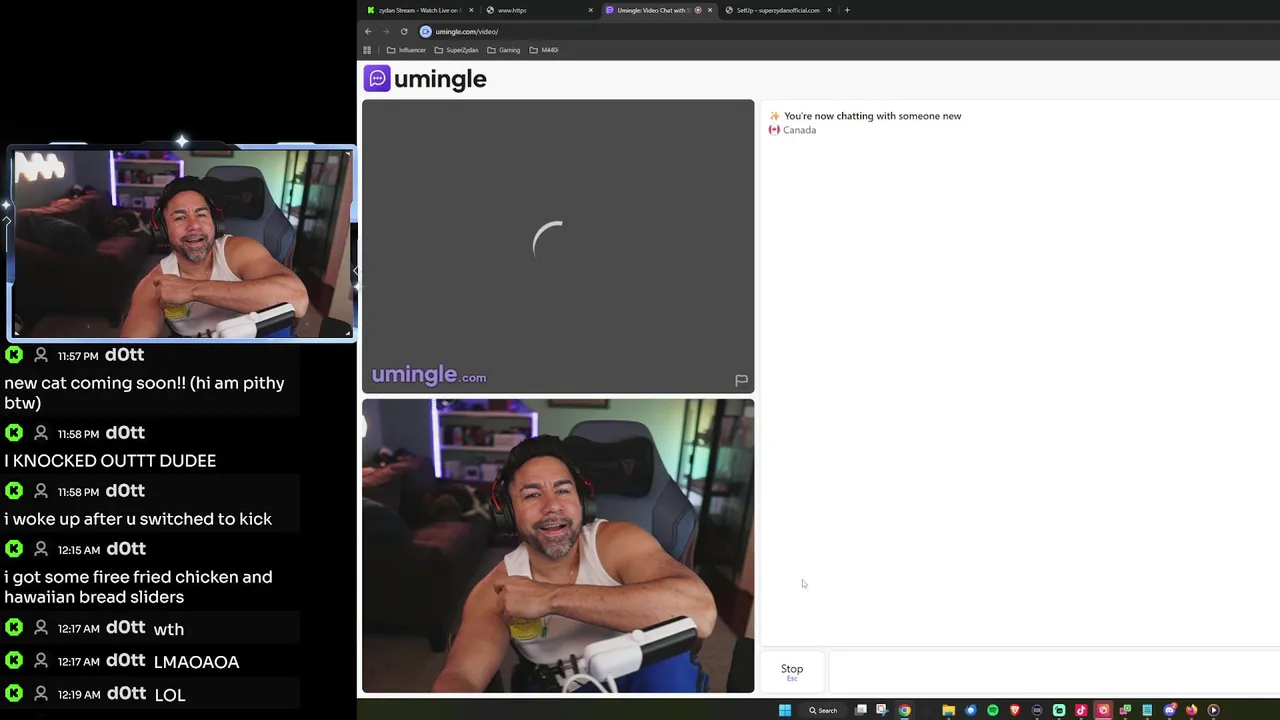The image size is (1280, 720).
Task: Go back using the browser back arrow
Action: [x=368, y=31]
